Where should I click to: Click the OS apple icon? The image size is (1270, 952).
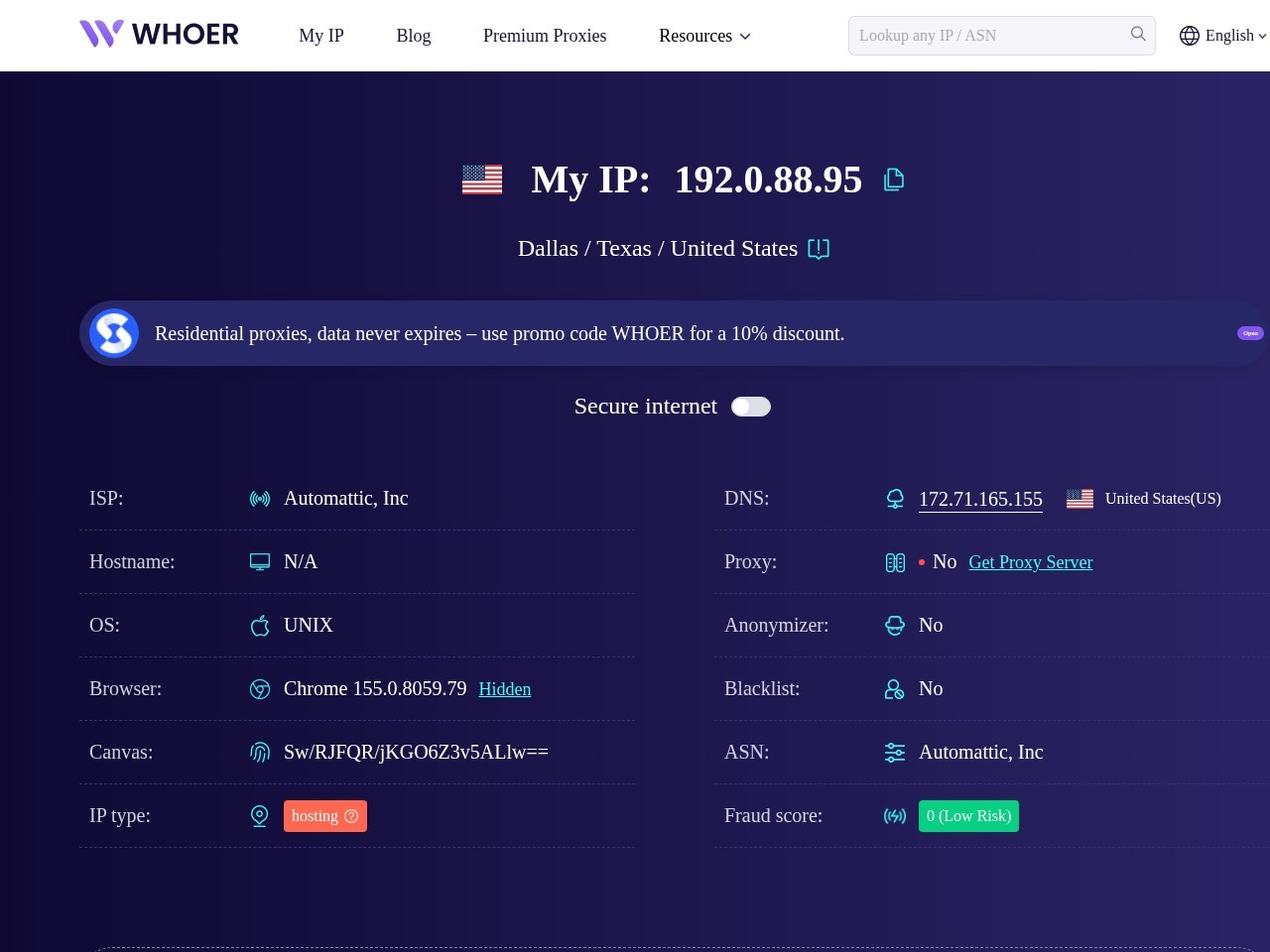pyautogui.click(x=260, y=626)
